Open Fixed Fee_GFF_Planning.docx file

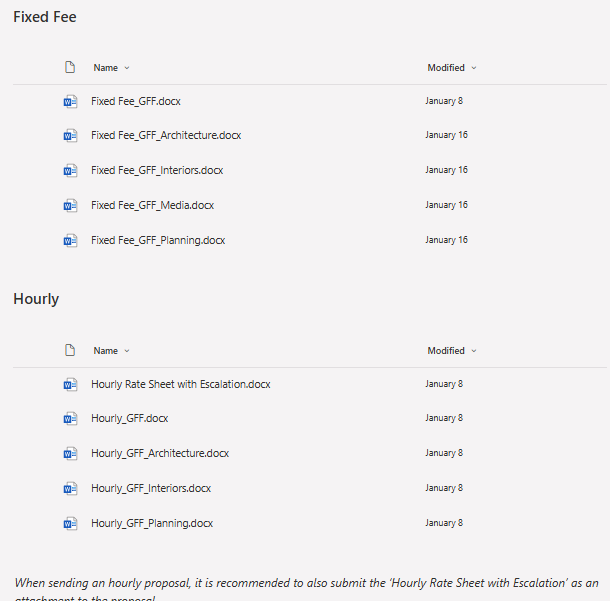158,240
